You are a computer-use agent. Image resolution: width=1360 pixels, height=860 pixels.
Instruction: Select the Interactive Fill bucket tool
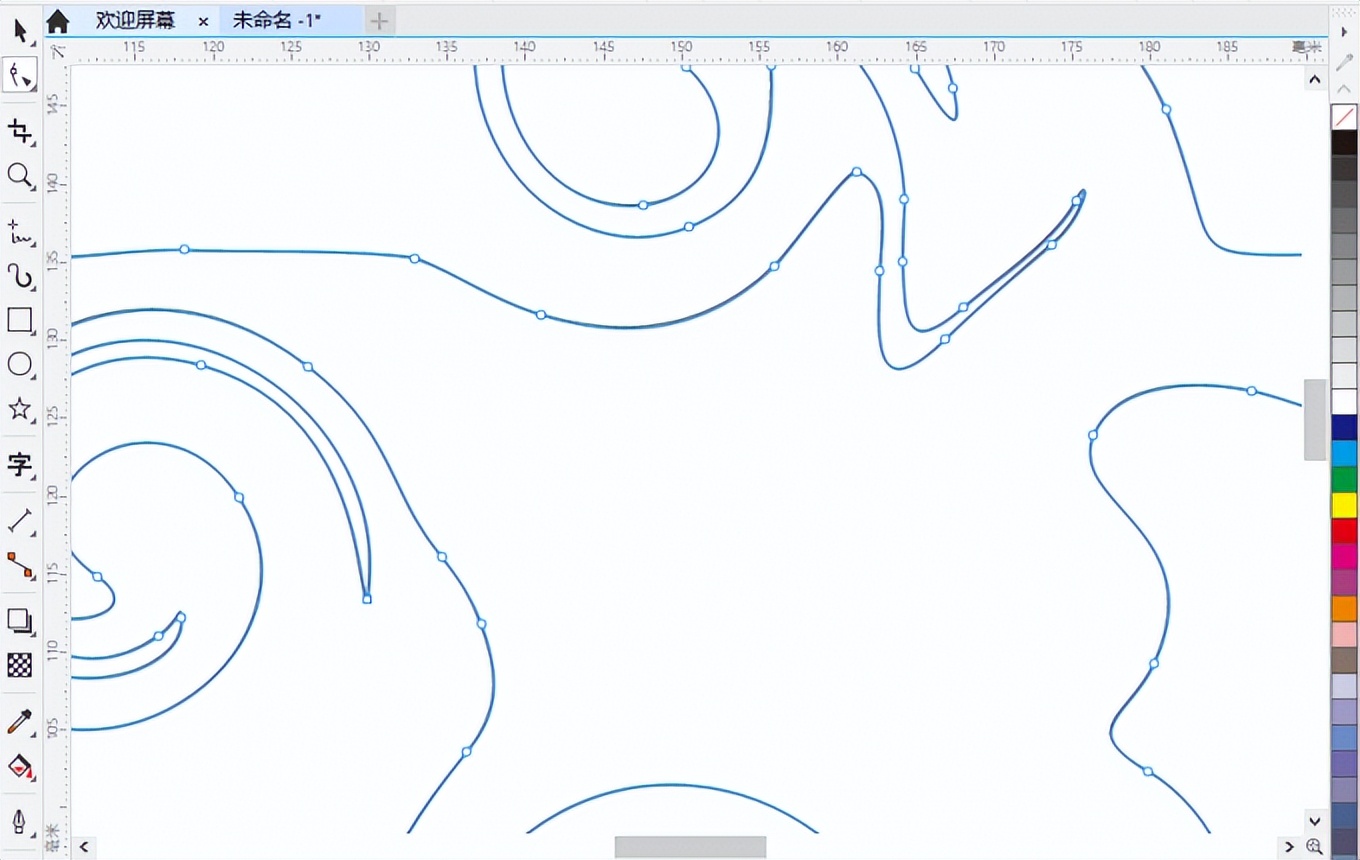(20, 767)
